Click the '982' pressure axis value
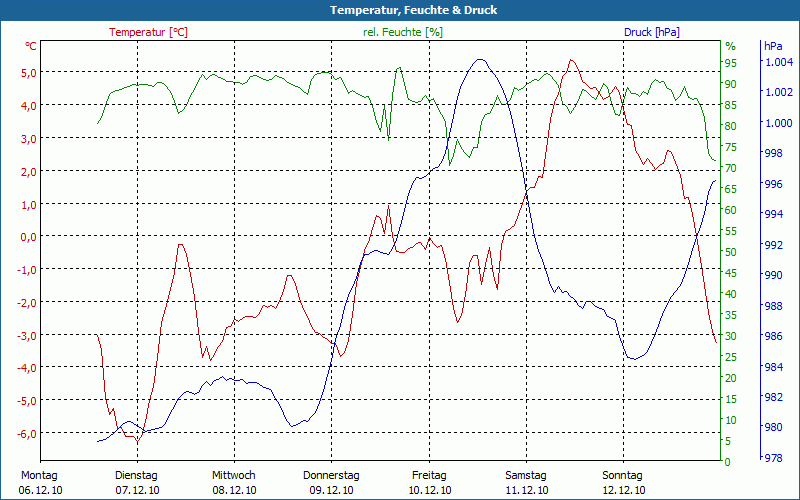The image size is (800, 500). click(x=773, y=397)
